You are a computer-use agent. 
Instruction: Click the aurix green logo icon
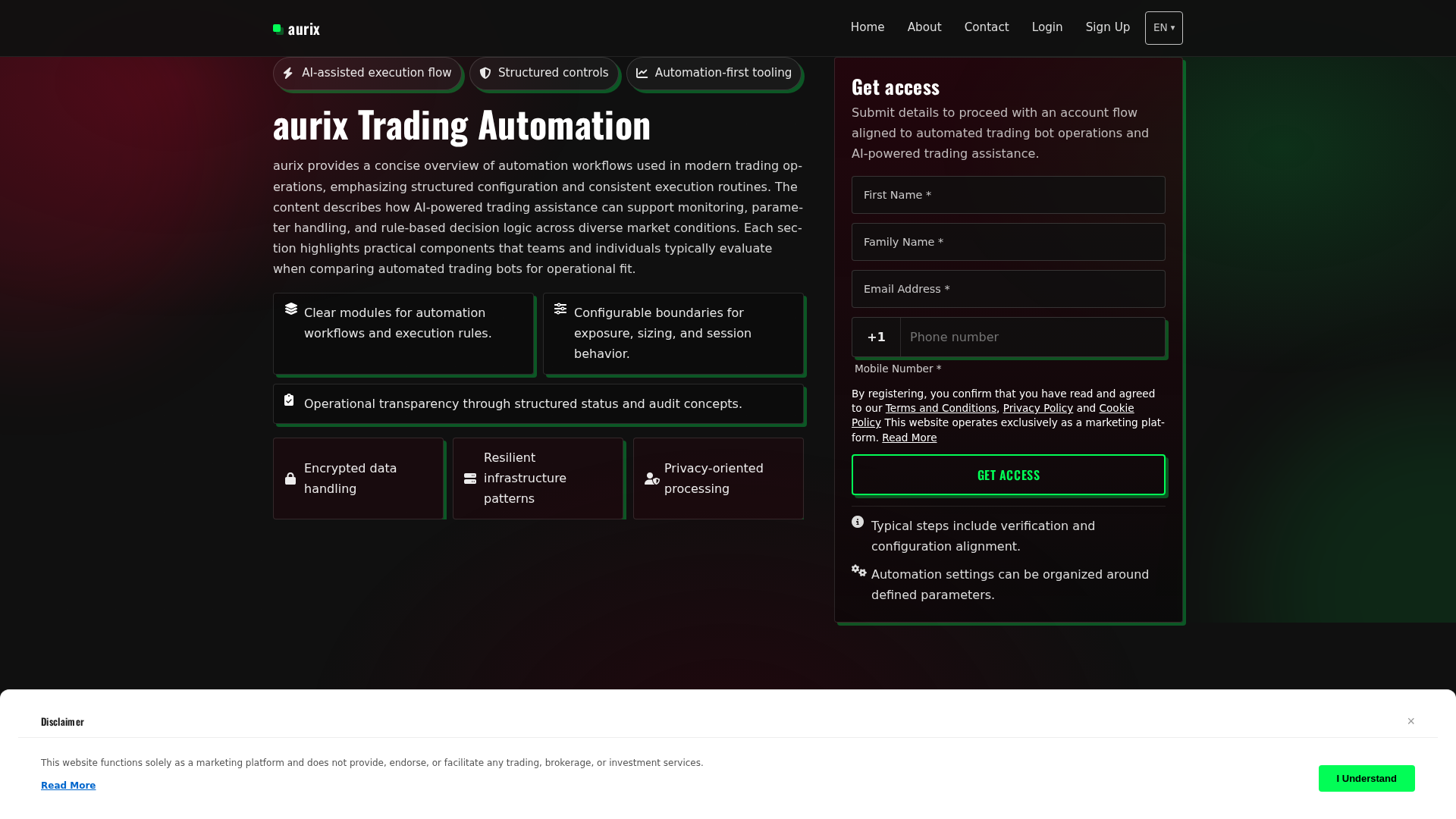278,30
